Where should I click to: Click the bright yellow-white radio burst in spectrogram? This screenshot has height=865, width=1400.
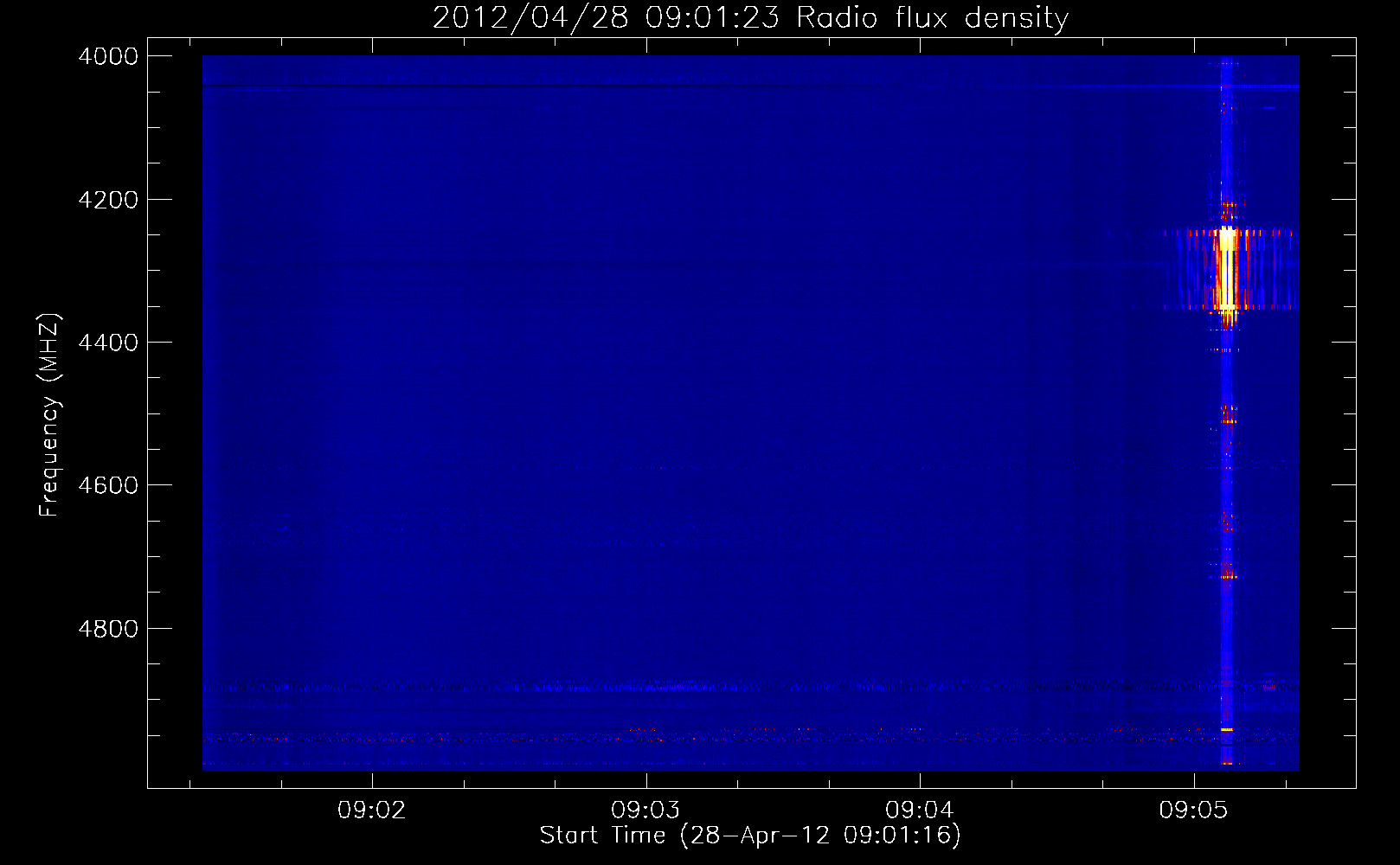pos(1227,270)
